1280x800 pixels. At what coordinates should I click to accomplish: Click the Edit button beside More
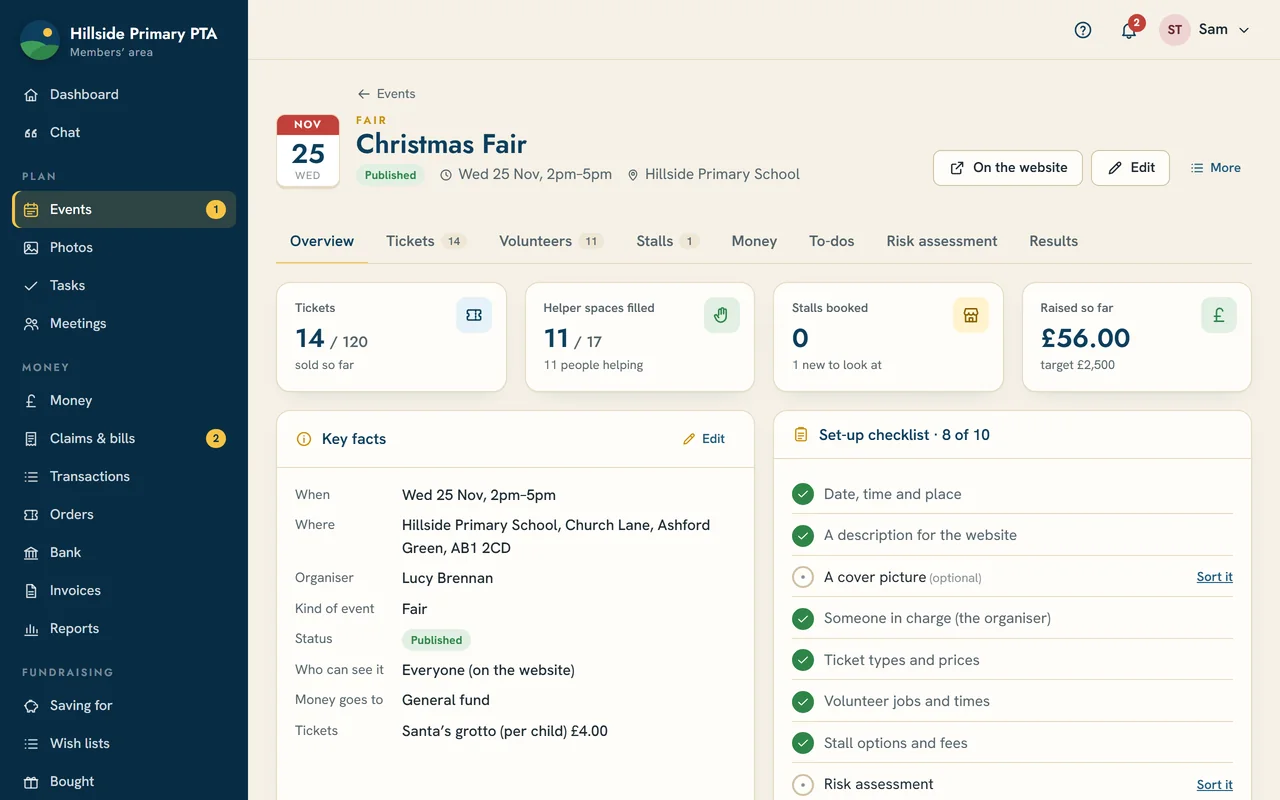click(1131, 168)
